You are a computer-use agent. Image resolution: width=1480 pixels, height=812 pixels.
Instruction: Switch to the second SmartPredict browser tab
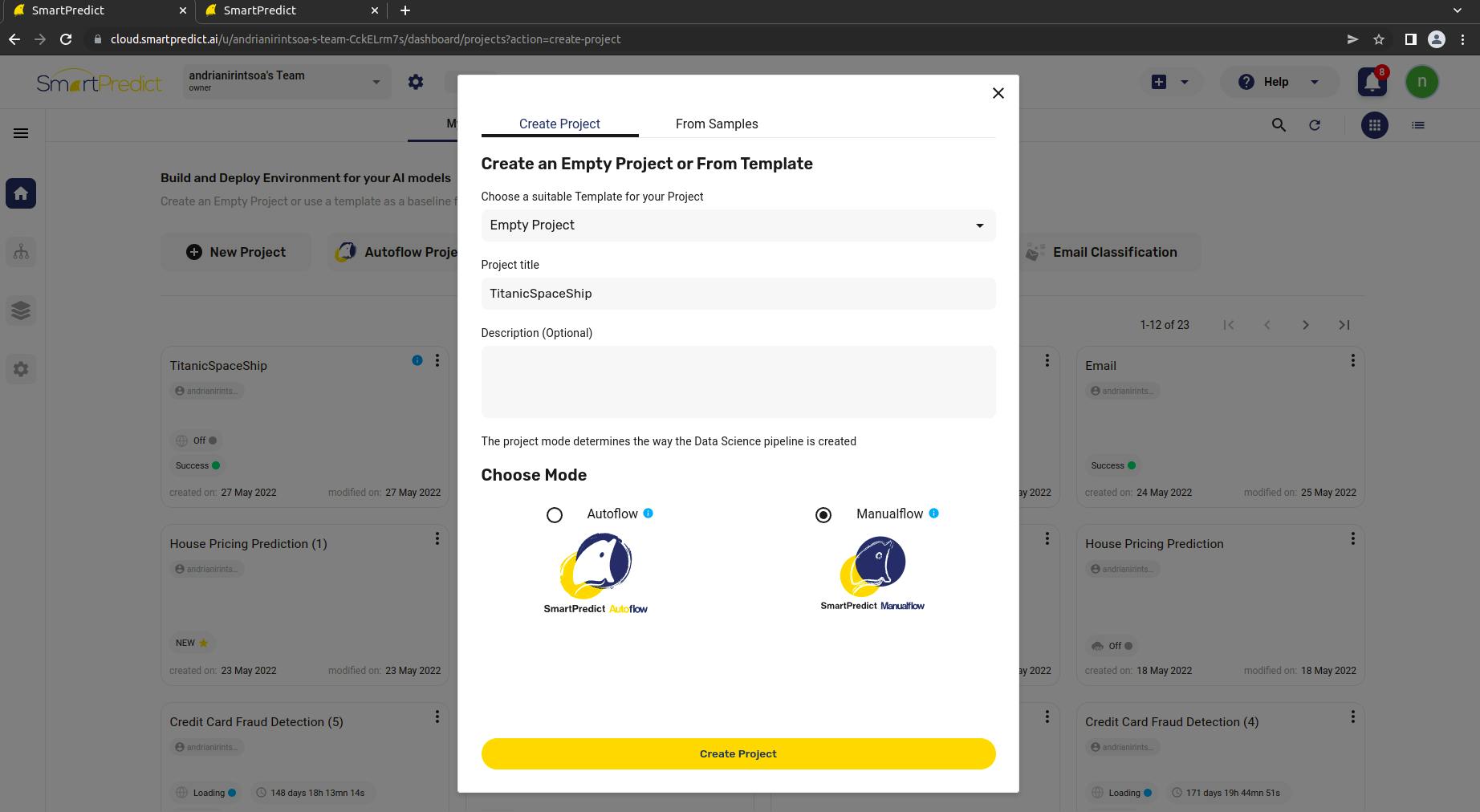289,10
